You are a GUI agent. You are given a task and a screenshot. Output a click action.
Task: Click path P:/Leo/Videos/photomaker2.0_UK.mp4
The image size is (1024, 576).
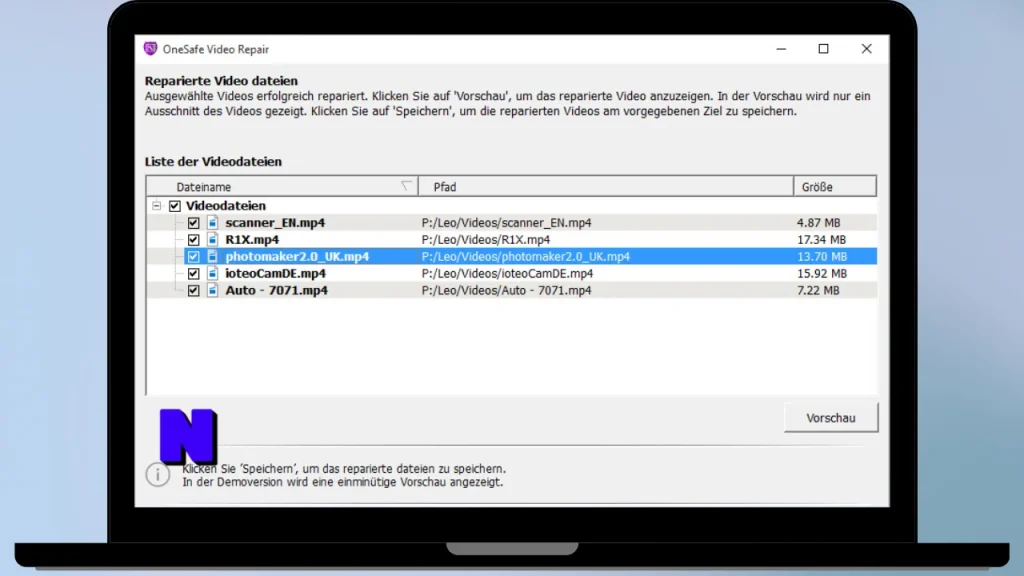(x=526, y=257)
